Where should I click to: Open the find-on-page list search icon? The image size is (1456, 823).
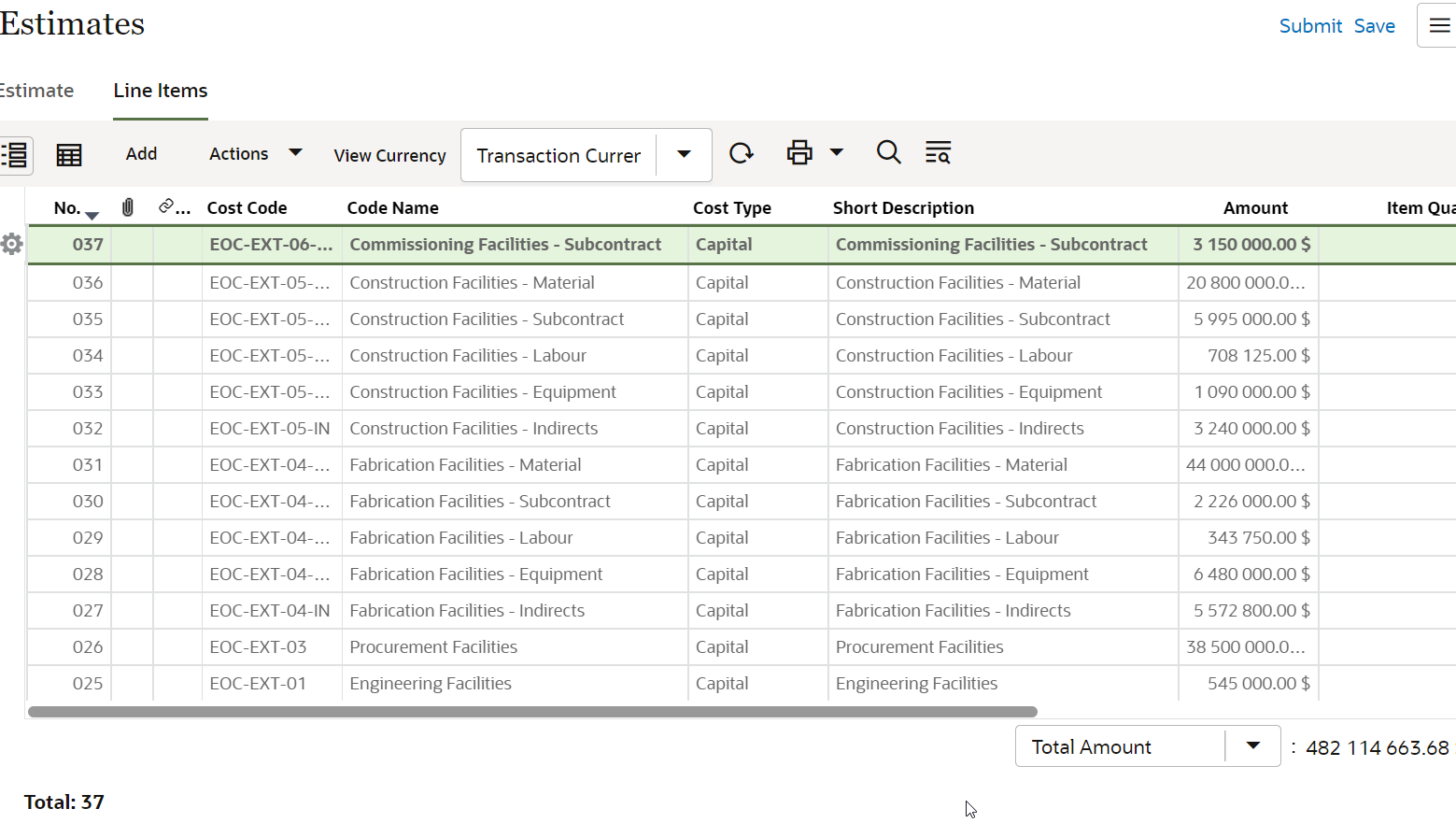(938, 152)
